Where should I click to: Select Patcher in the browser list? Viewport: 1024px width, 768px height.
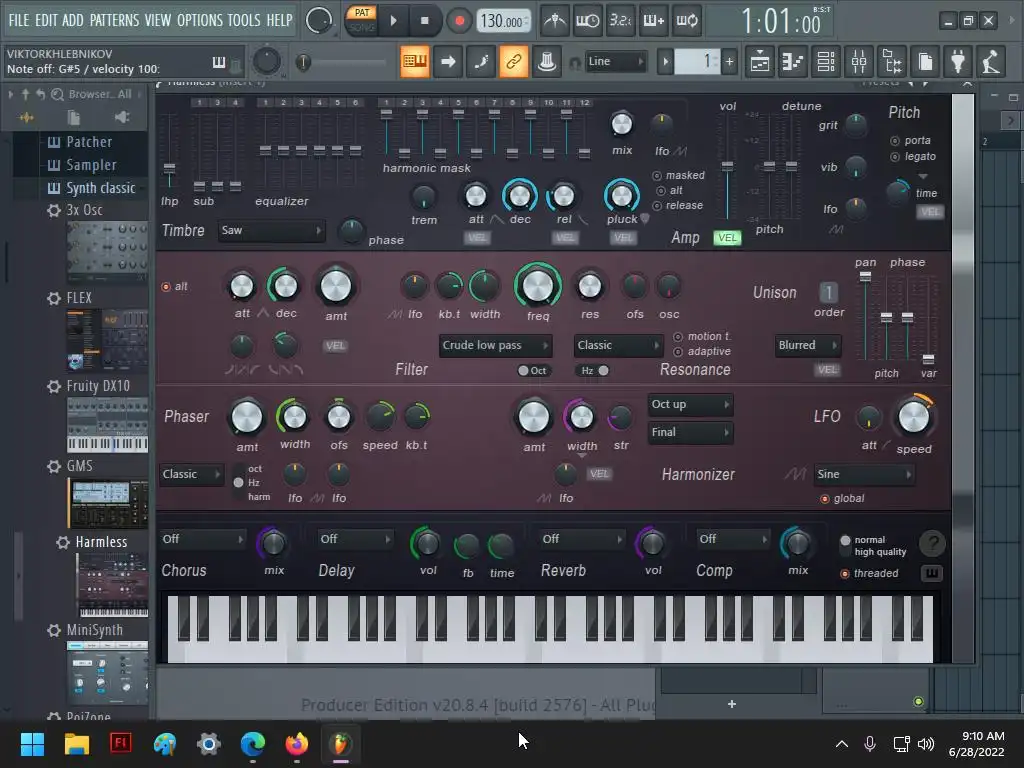click(x=89, y=142)
